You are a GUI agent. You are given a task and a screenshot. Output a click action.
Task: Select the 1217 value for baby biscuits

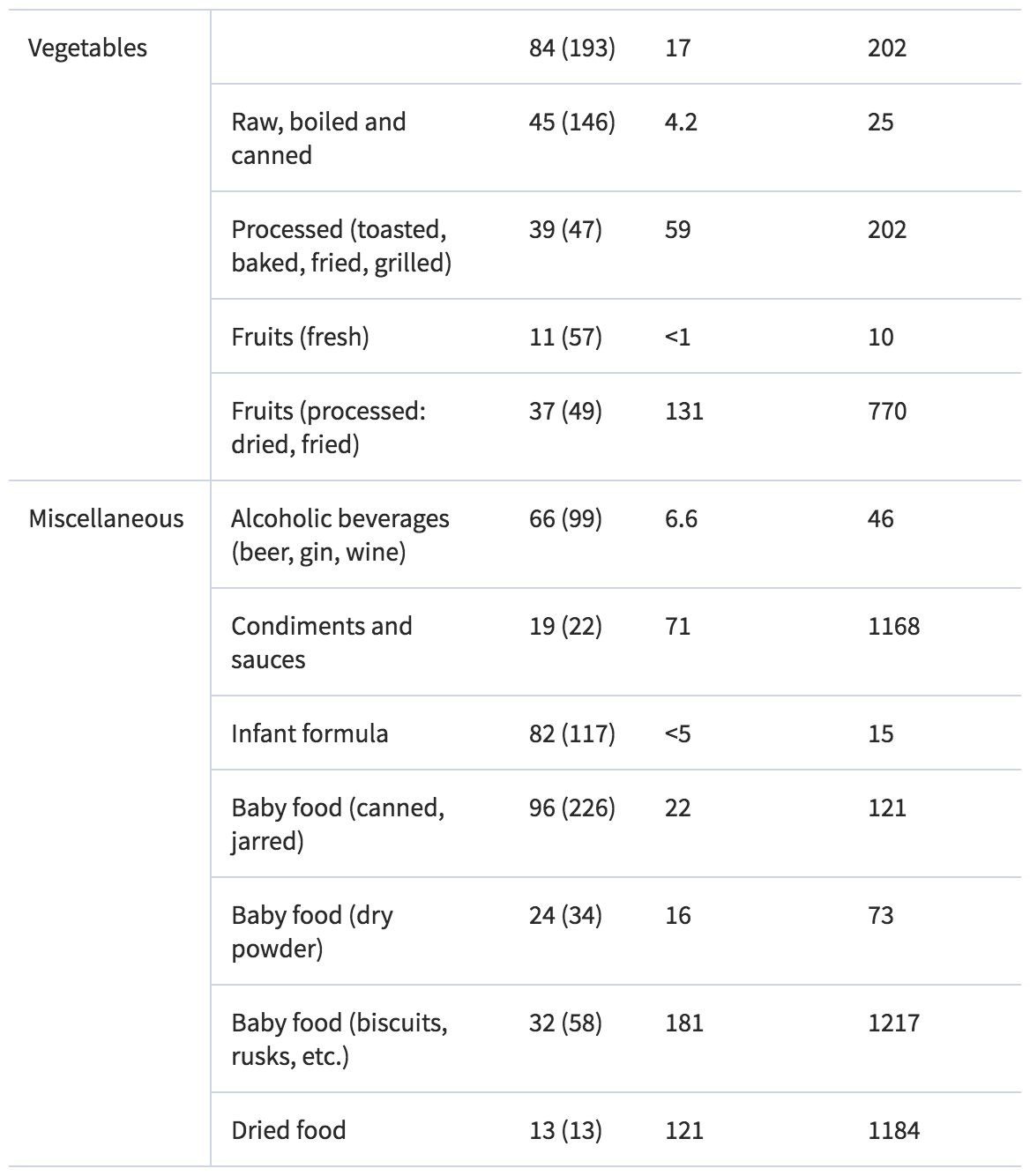893,1023
